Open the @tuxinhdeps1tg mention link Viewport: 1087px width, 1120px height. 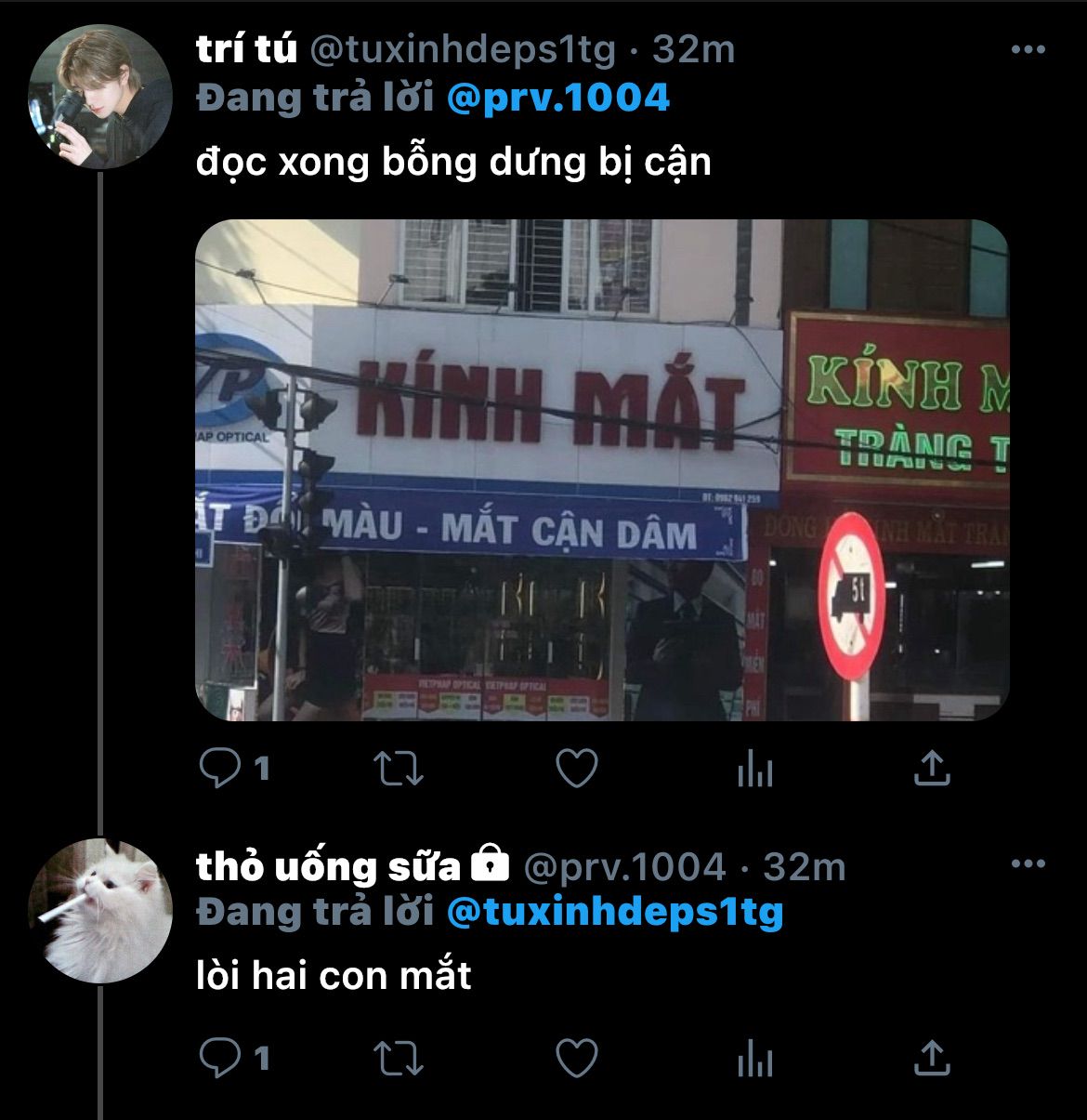pyautogui.click(x=615, y=913)
